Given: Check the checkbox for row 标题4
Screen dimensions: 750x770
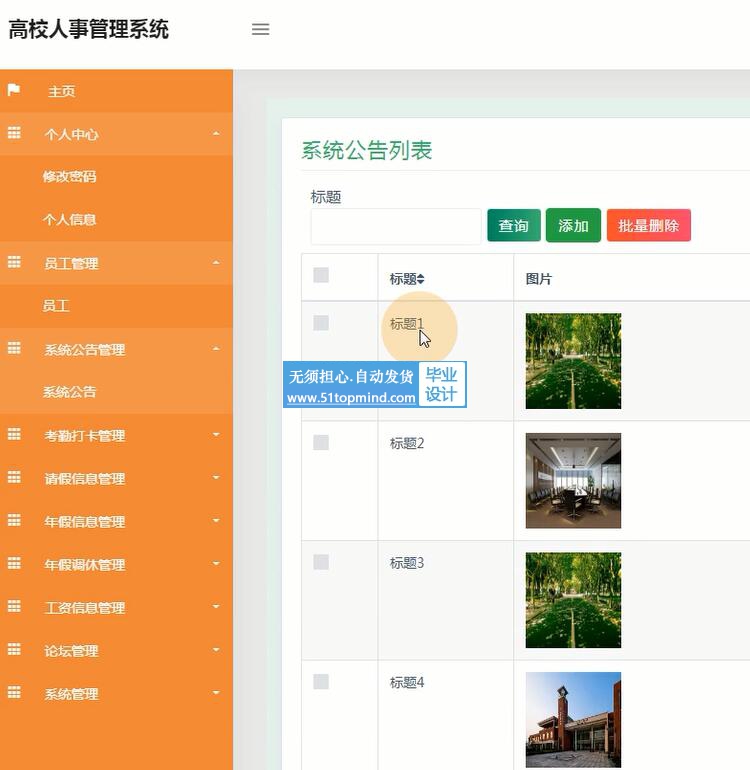Looking at the screenshot, I should click(x=321, y=682).
